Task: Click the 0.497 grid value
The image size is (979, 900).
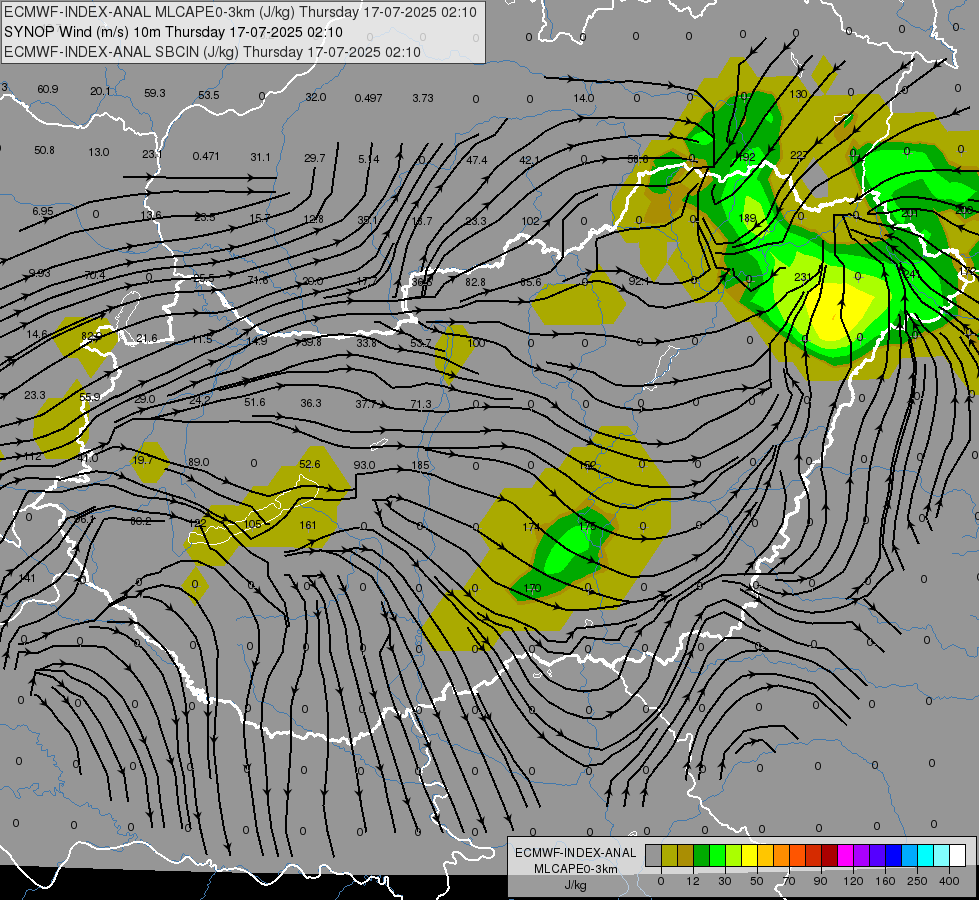Action: pos(368,98)
